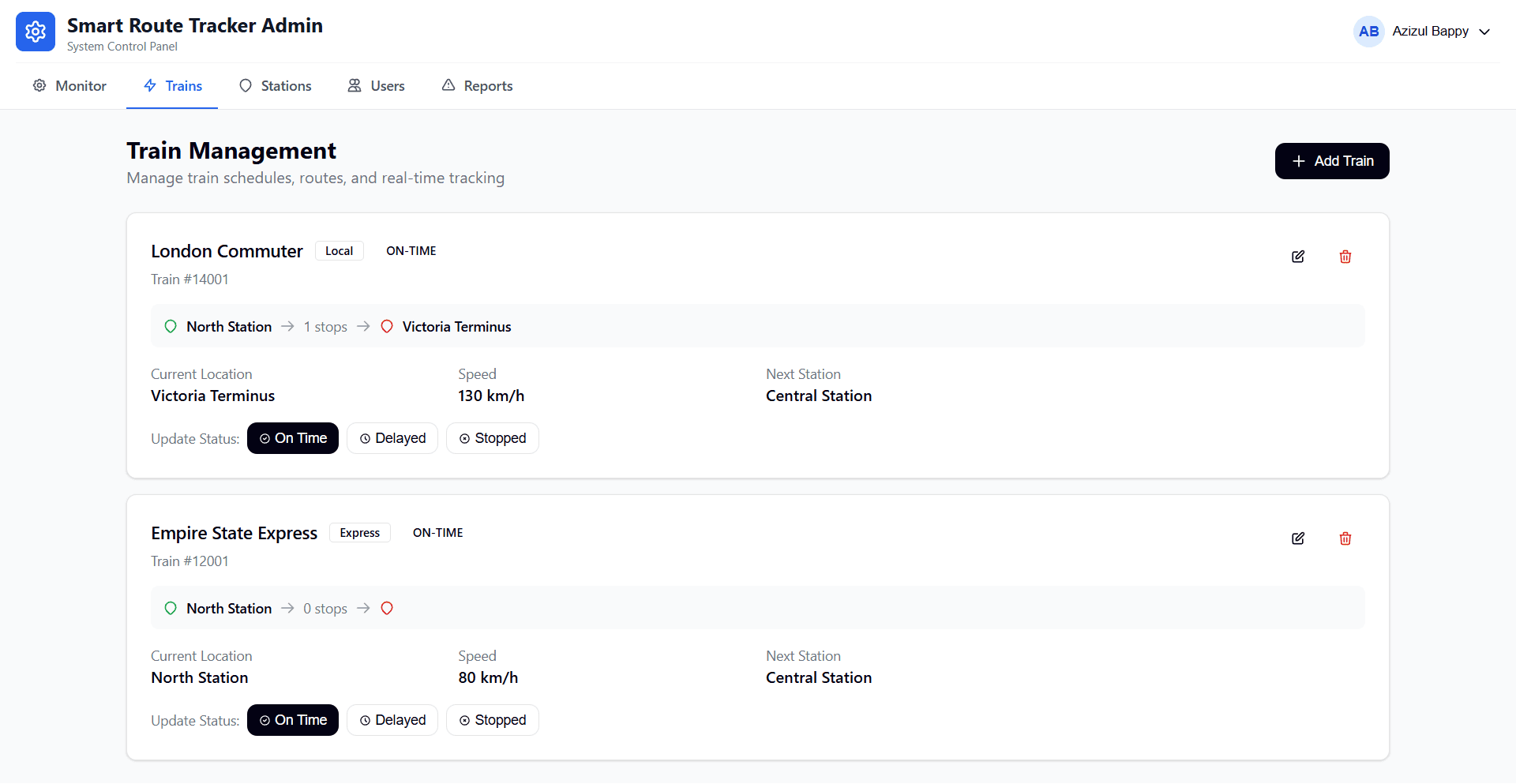Click the green origin marker for London Commuter
The image size is (1516, 784).
click(x=171, y=327)
